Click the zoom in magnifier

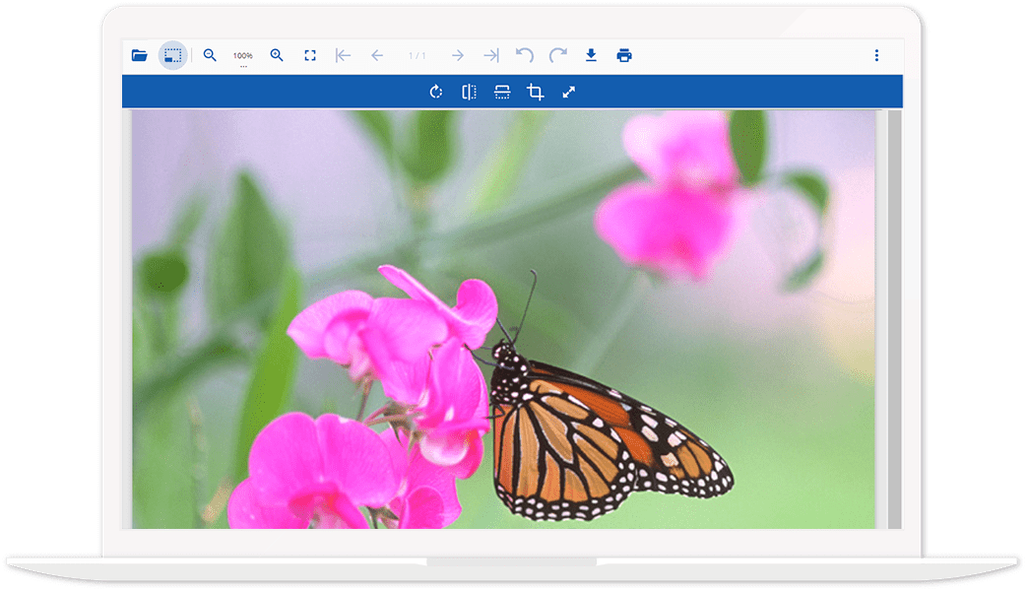tap(277, 56)
